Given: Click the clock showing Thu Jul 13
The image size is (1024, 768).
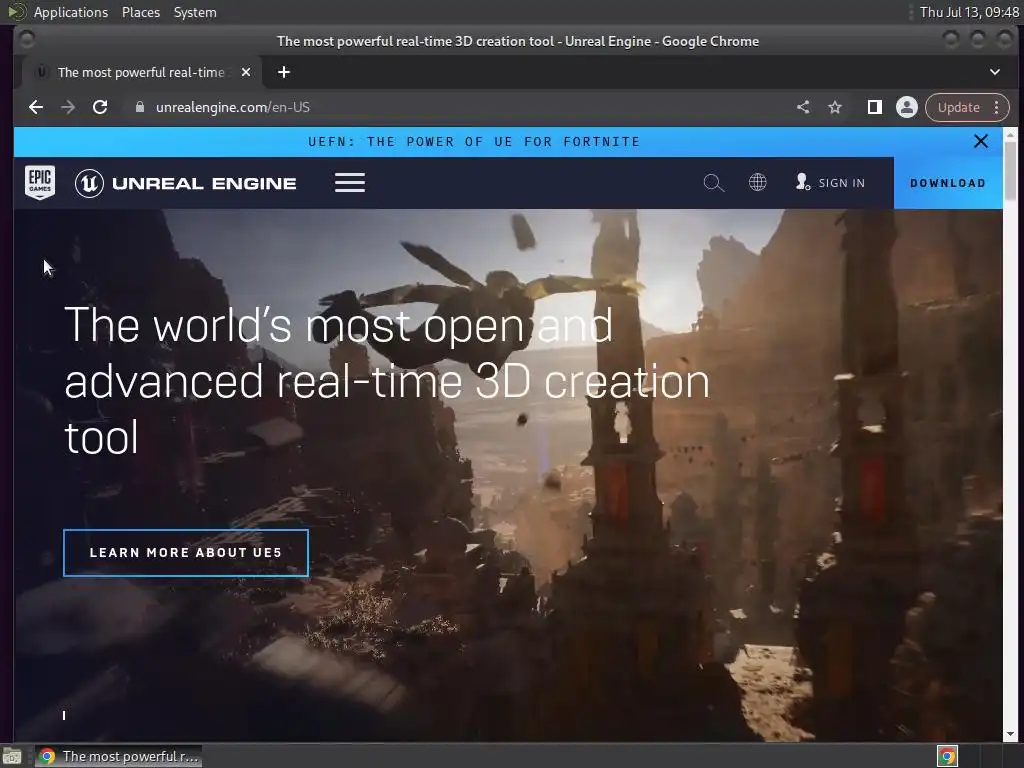Looking at the screenshot, I should tap(969, 12).
